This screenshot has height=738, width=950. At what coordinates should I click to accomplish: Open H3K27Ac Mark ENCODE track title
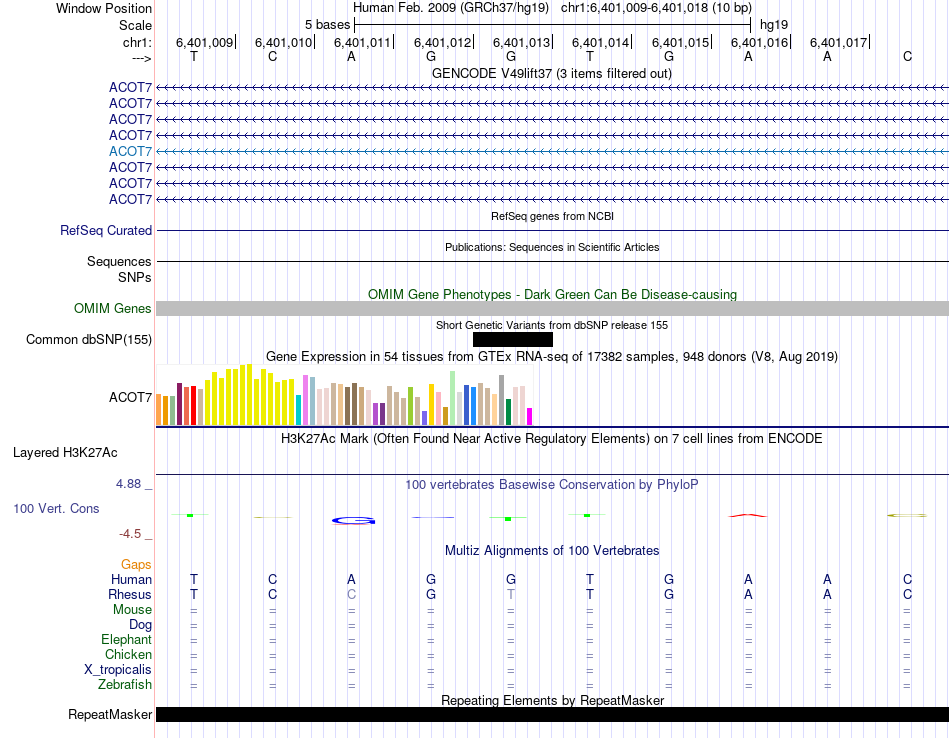pyautogui.click(x=551, y=439)
